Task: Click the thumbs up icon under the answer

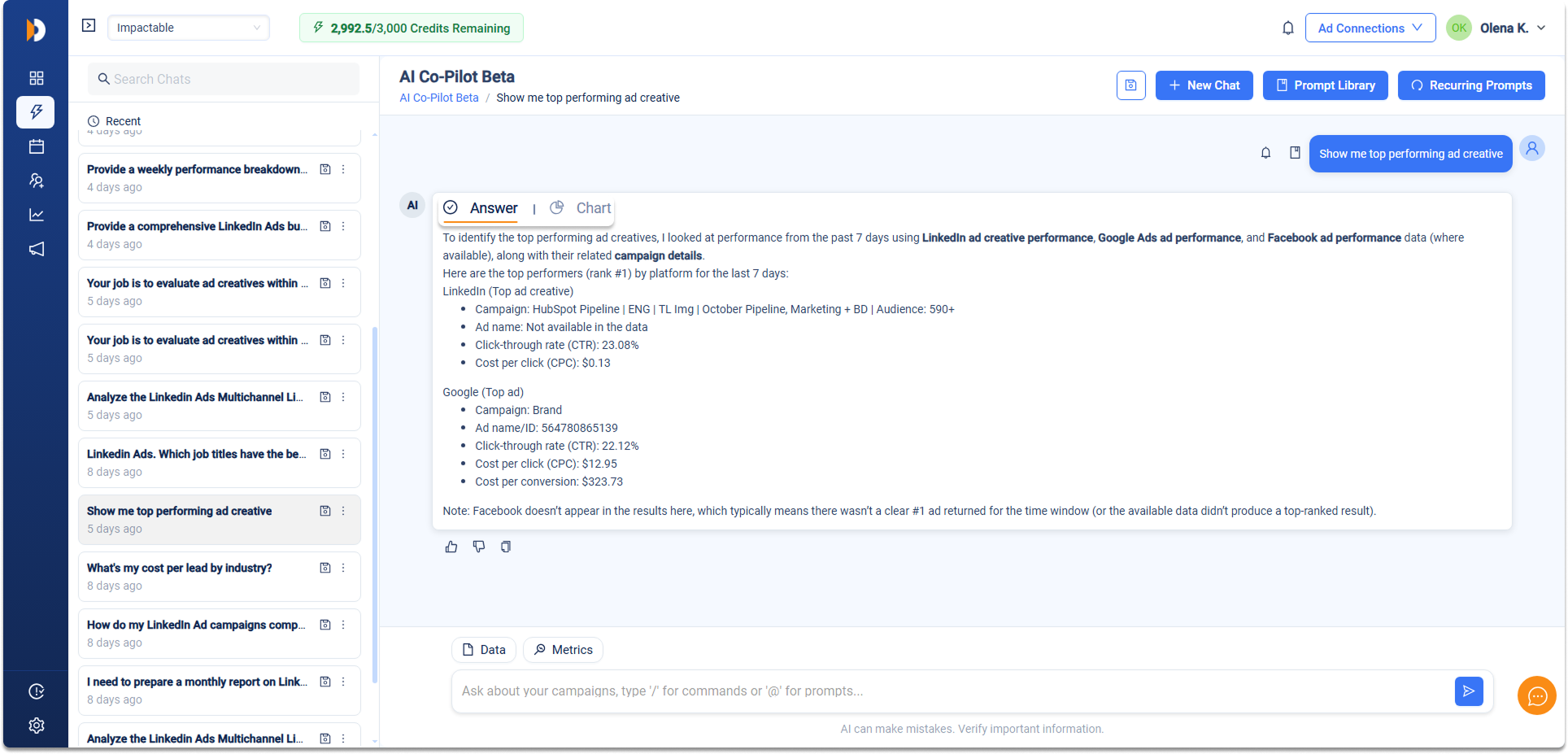Action: [451, 547]
